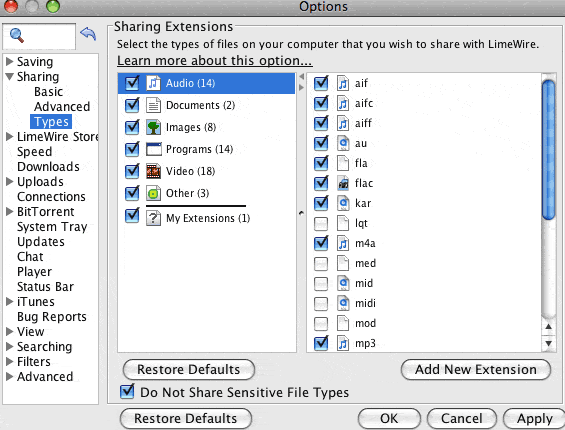Click the options search field
The width and height of the screenshot is (565, 430).
point(39,36)
